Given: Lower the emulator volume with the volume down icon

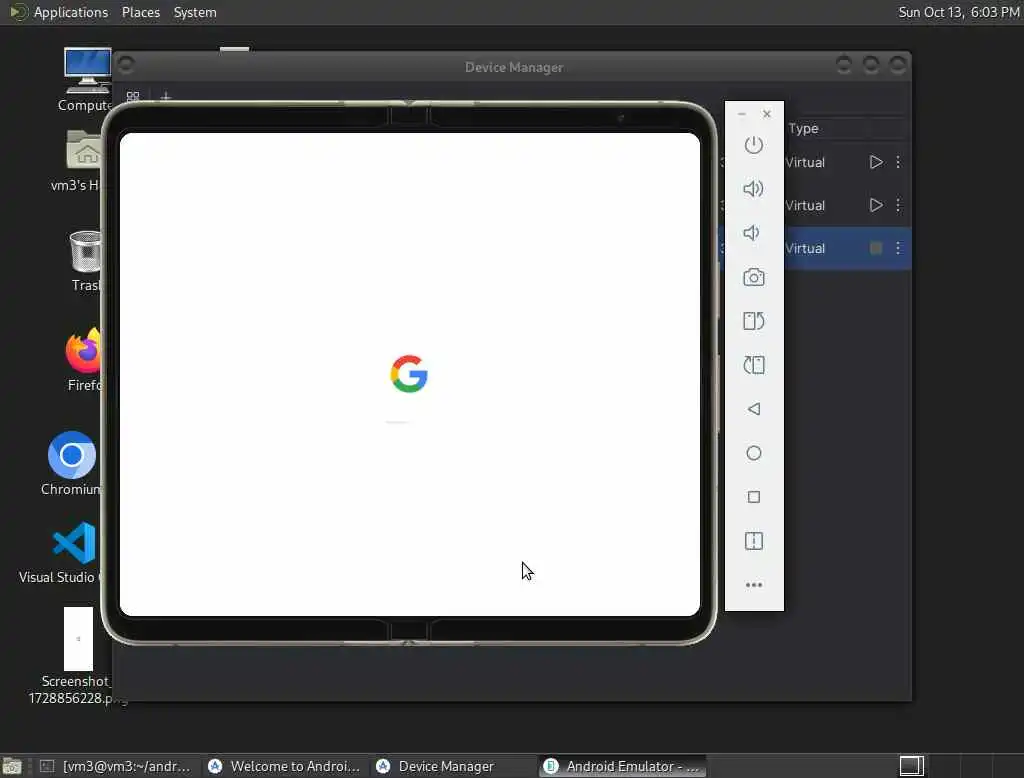Looking at the screenshot, I should (752, 233).
